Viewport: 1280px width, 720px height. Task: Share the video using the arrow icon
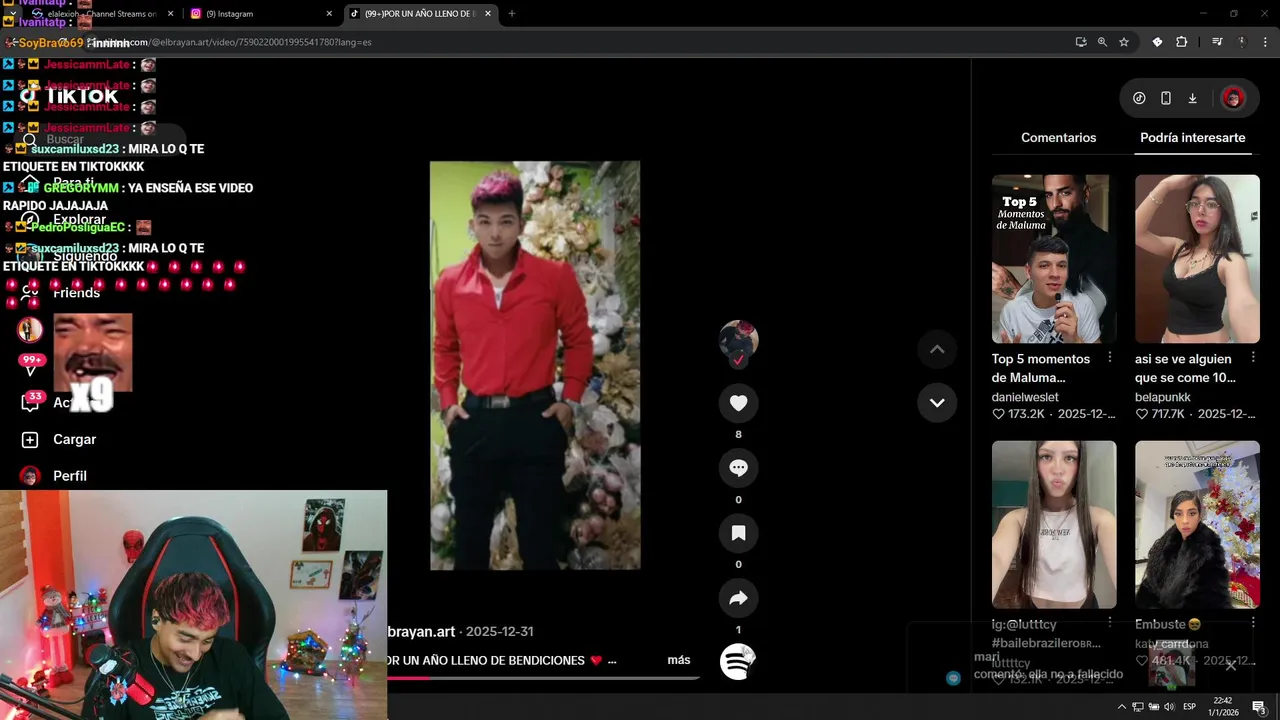coord(738,598)
